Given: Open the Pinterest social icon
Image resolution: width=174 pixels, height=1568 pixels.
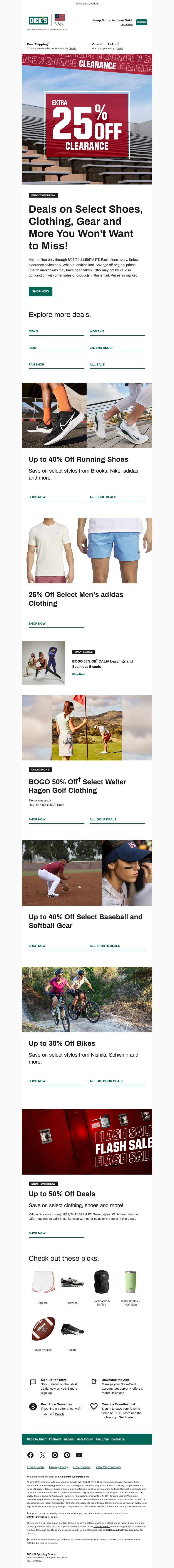Looking at the screenshot, I should coord(67,1455).
